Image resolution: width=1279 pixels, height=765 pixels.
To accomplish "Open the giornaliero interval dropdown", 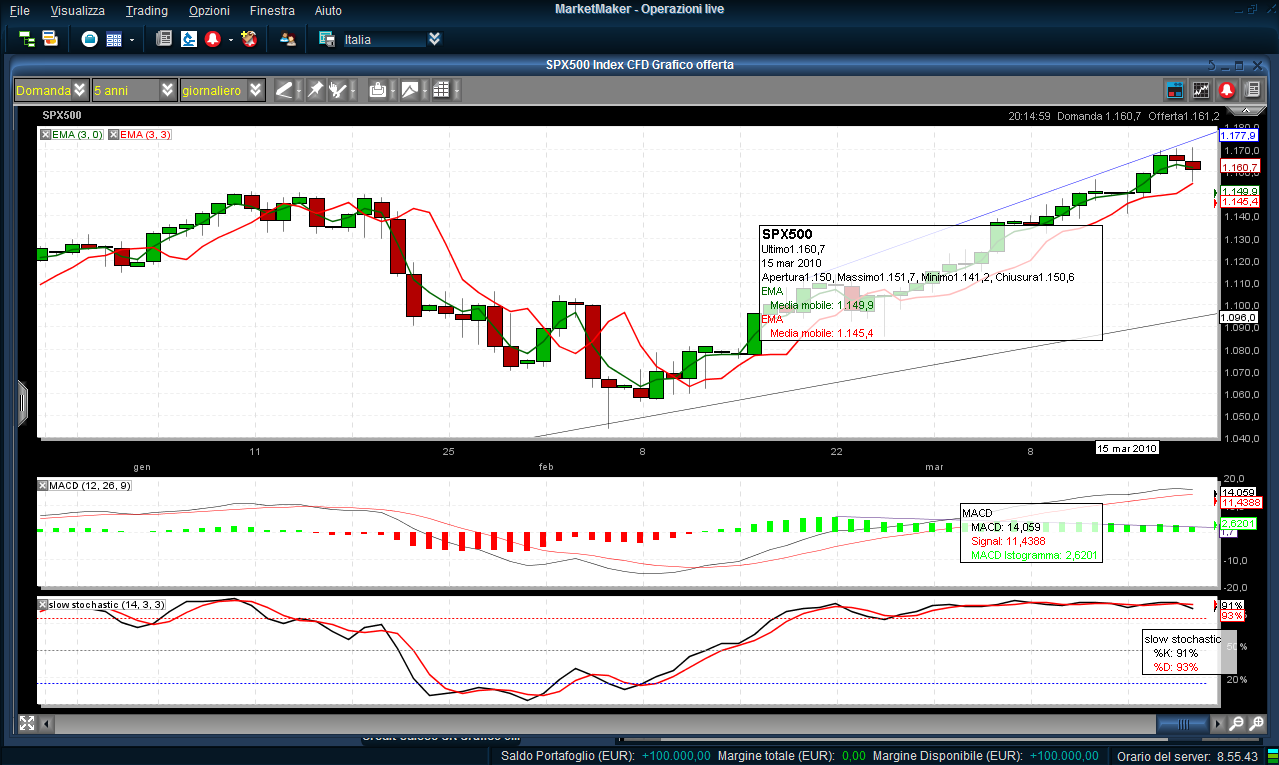I will tap(256, 90).
